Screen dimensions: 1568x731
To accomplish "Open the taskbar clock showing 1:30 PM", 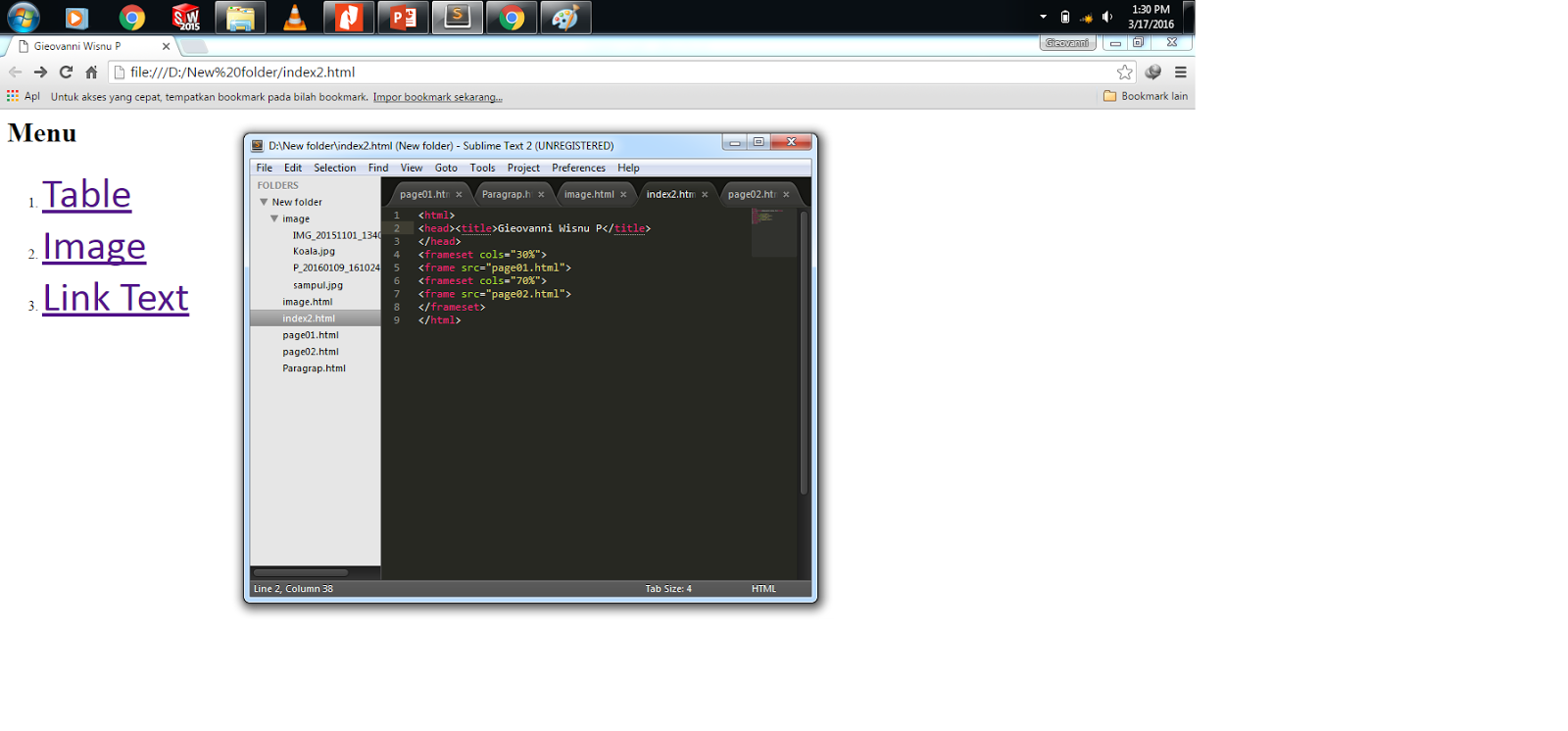I will pos(1151,17).
